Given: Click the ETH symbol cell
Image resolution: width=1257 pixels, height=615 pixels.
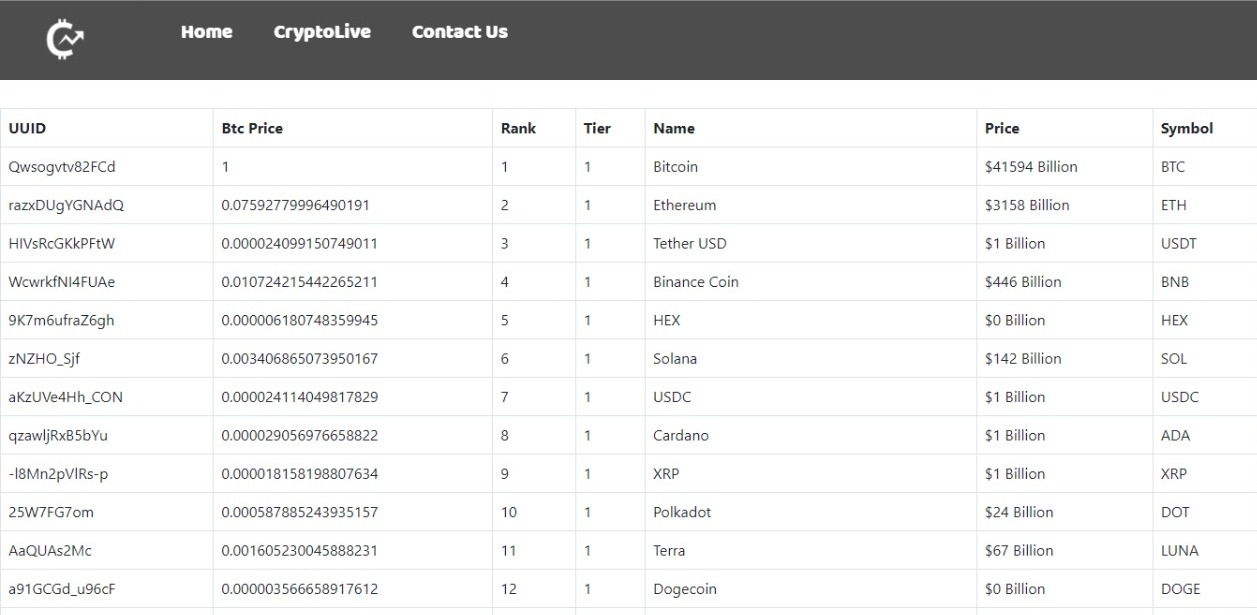Looking at the screenshot, I should [x=1205, y=205].
